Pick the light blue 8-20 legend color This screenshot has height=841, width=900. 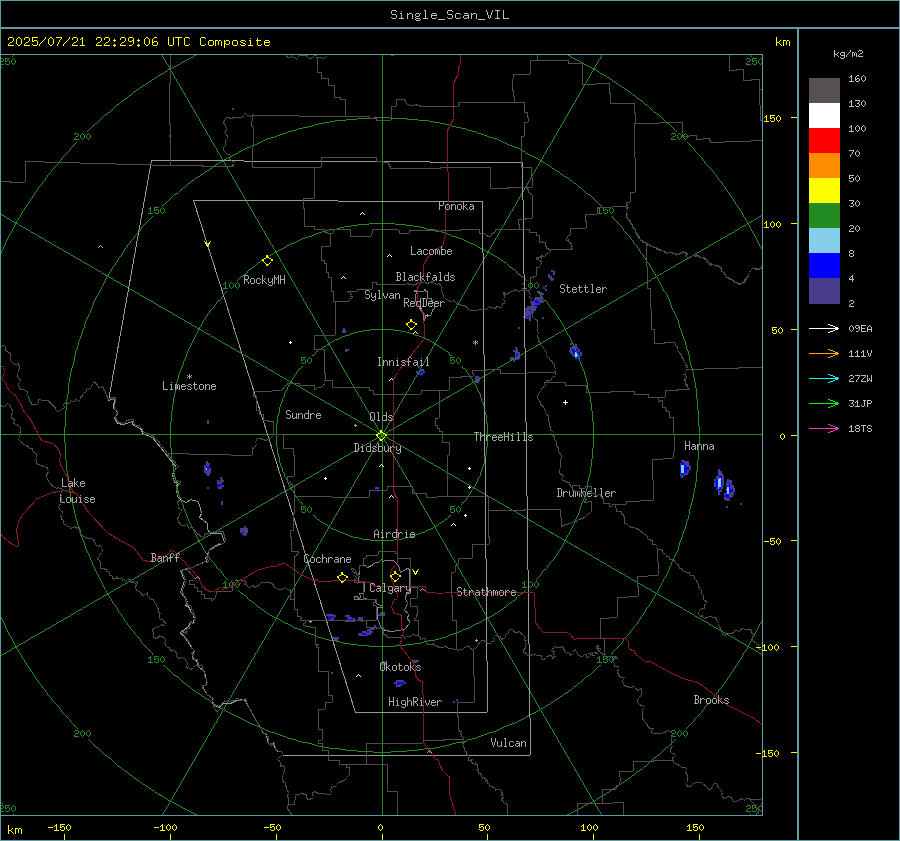(x=824, y=241)
